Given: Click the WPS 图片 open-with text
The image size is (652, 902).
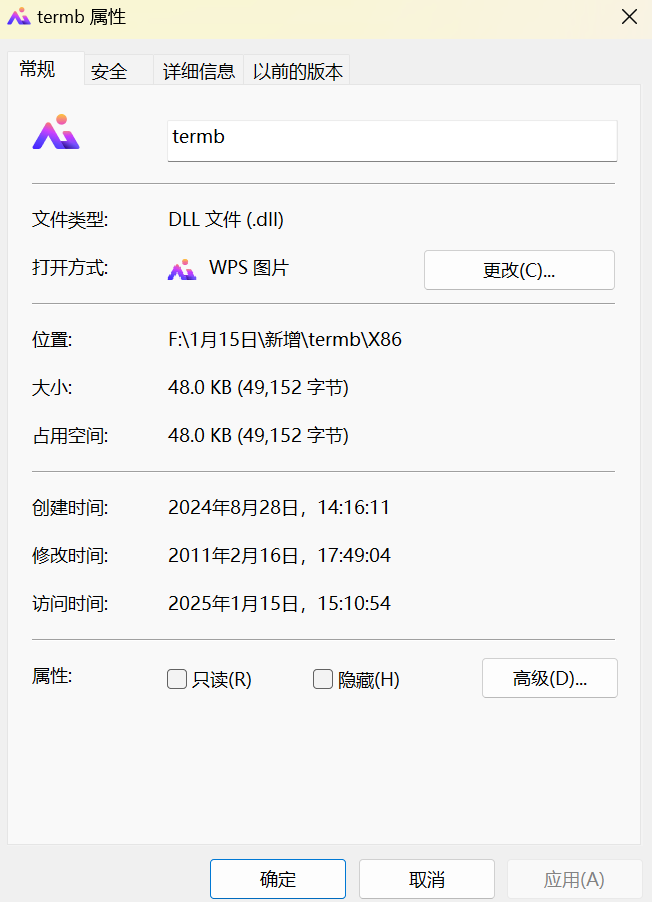Looking at the screenshot, I should 249,268.
